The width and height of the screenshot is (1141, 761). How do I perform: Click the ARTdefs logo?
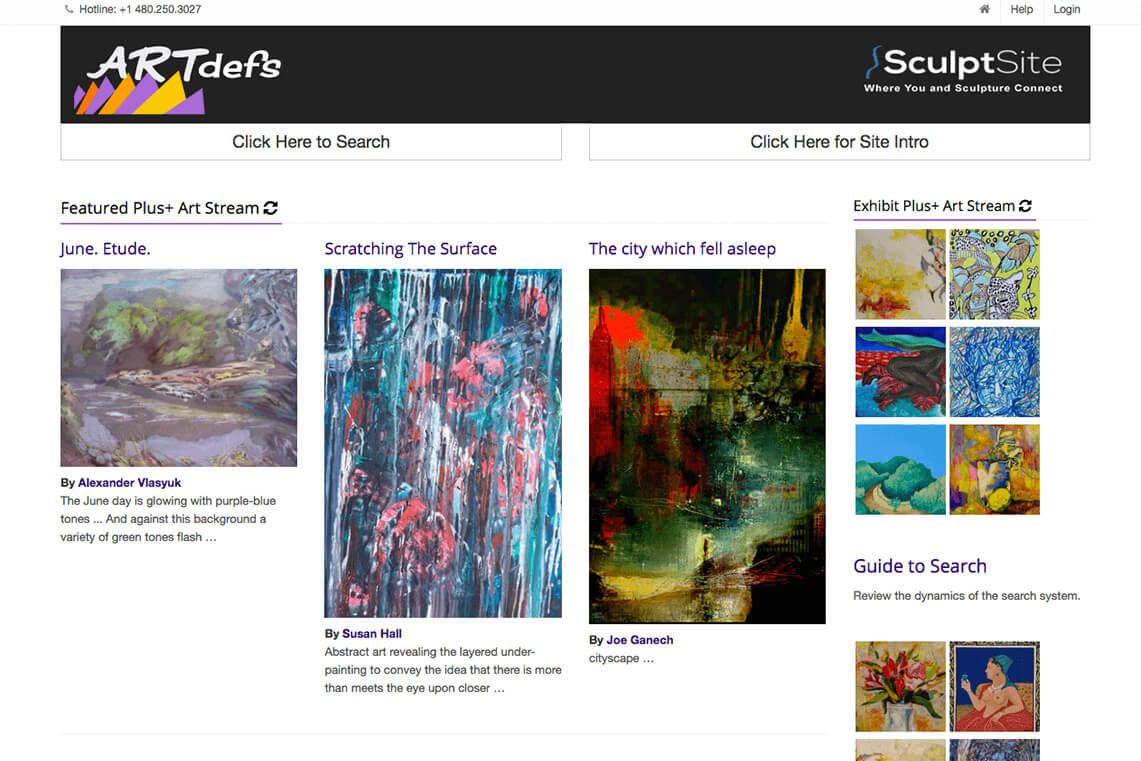pos(177,79)
